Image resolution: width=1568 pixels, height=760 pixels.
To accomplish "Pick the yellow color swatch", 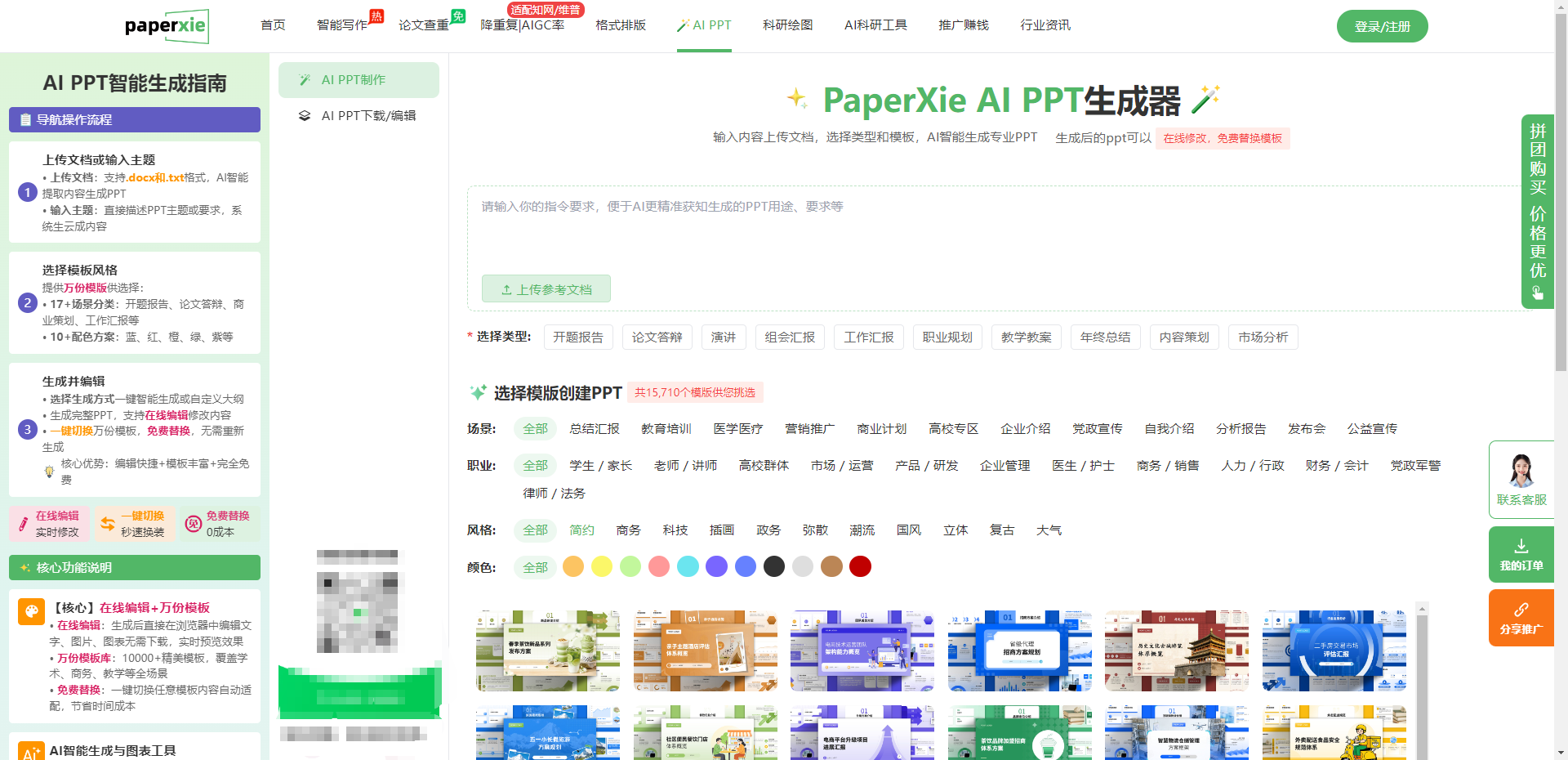I will pos(602,566).
